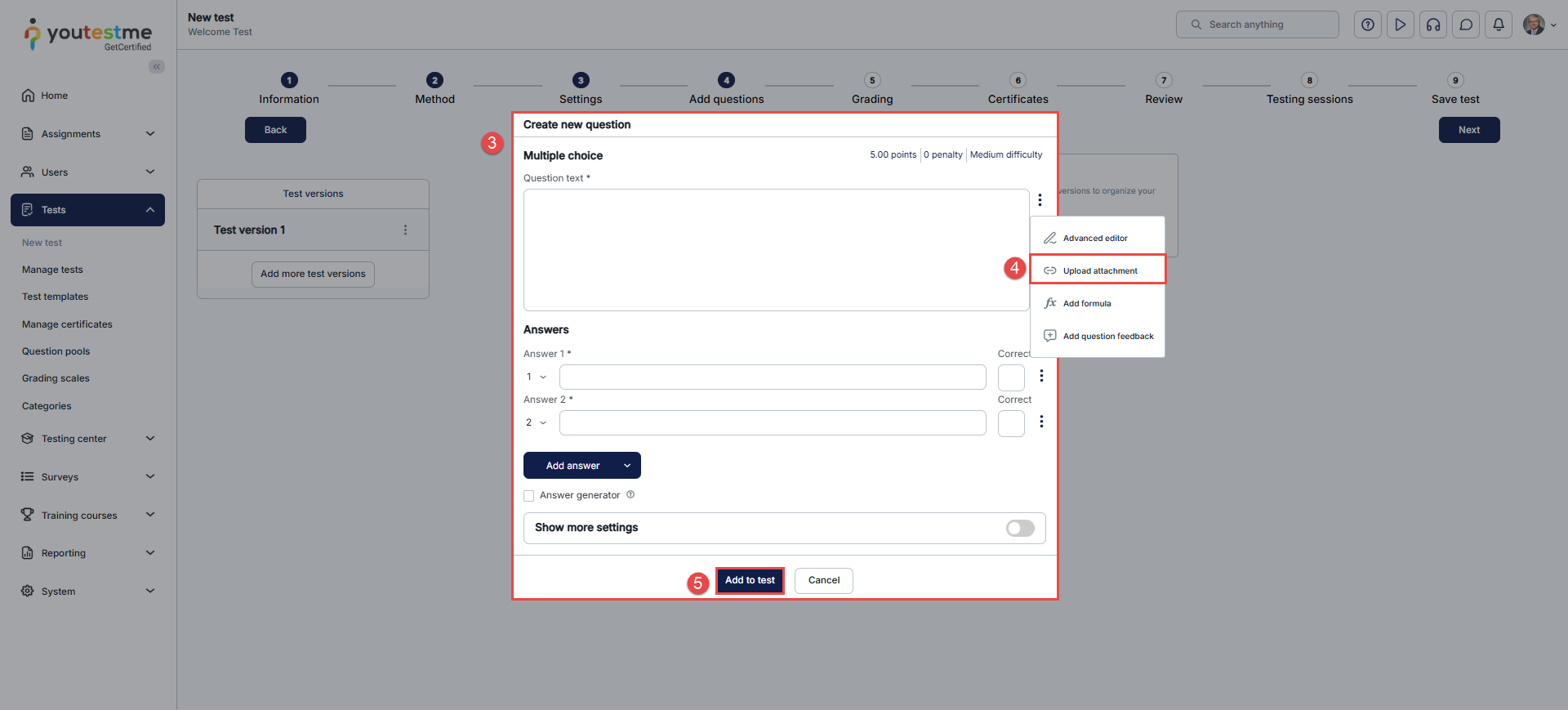The width and height of the screenshot is (1568, 710).
Task: Click the System gear icon
Action: (x=28, y=592)
